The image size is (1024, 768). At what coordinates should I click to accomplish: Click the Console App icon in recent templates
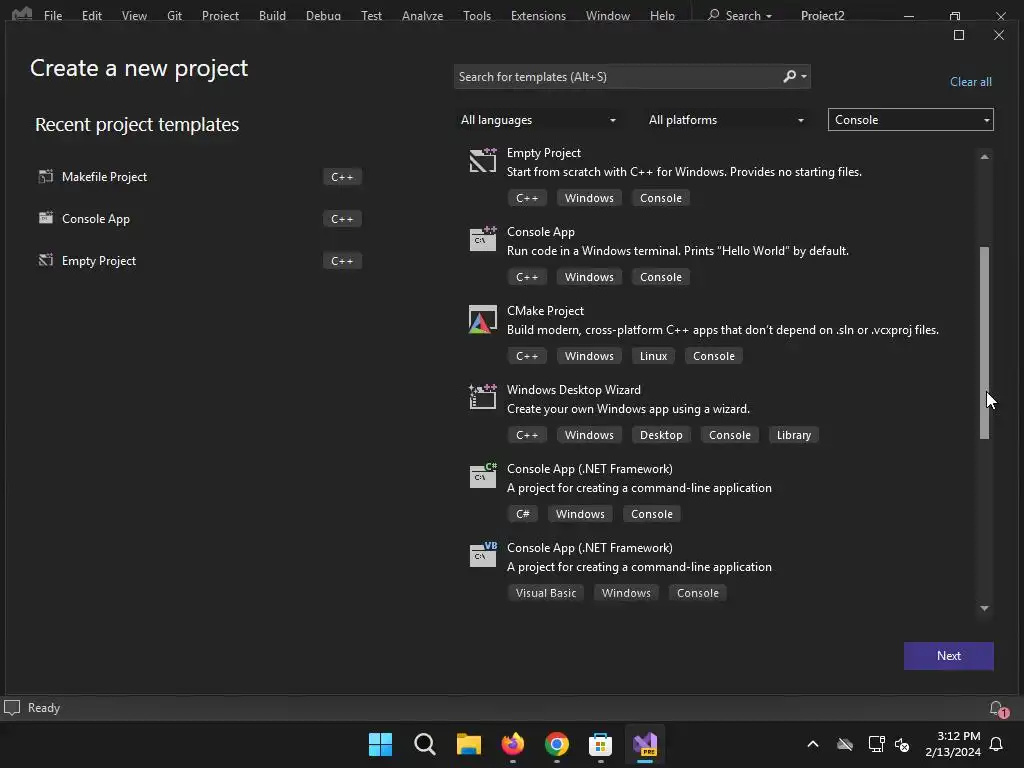click(46, 218)
